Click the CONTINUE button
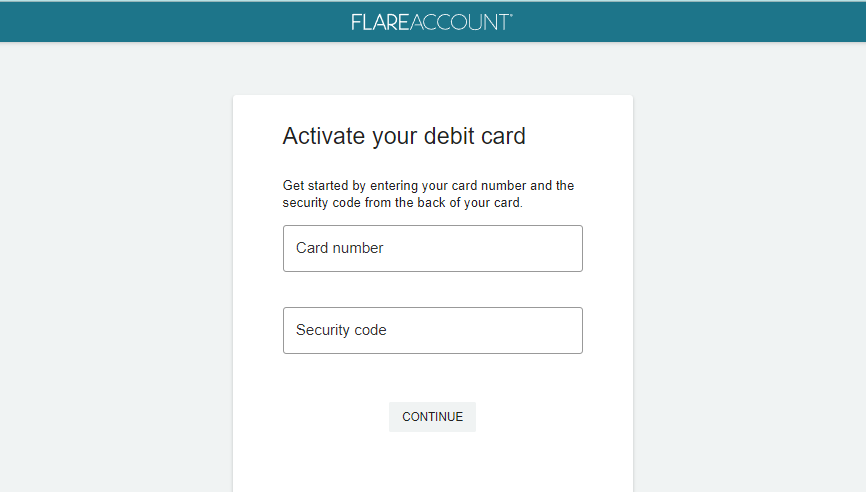 pyautogui.click(x=432, y=417)
